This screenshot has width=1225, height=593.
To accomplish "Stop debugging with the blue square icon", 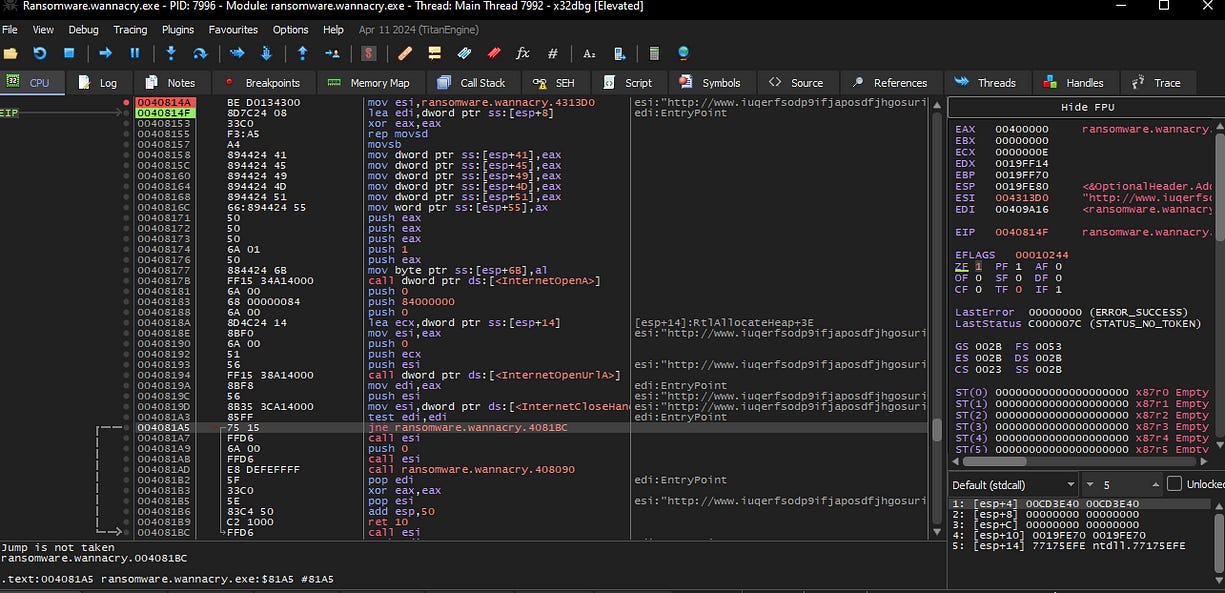I will pyautogui.click(x=69, y=53).
